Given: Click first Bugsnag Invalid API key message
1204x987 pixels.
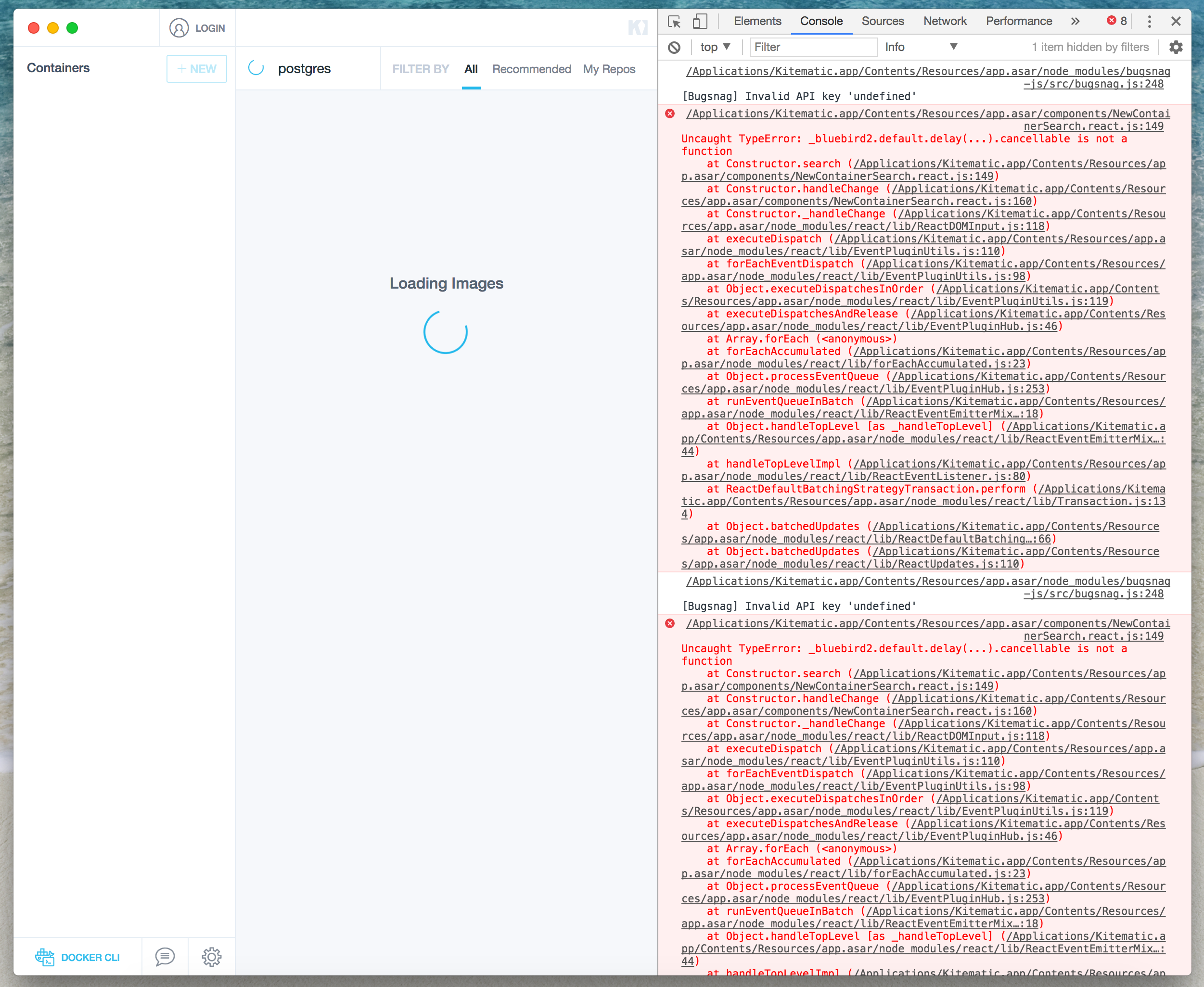Looking at the screenshot, I should [799, 96].
